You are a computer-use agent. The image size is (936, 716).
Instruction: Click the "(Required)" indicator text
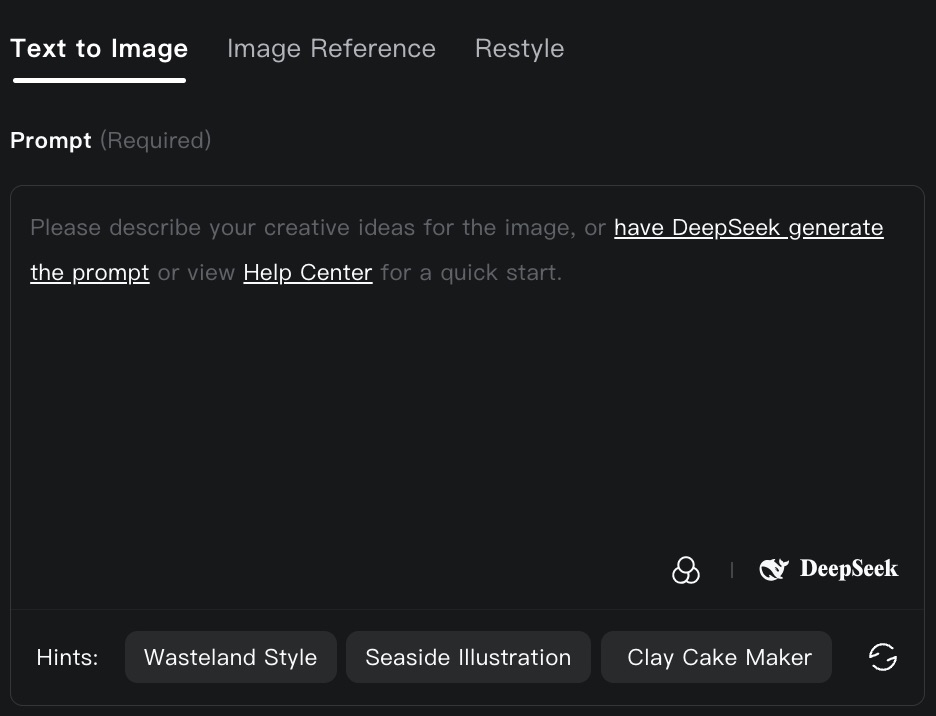coord(155,141)
